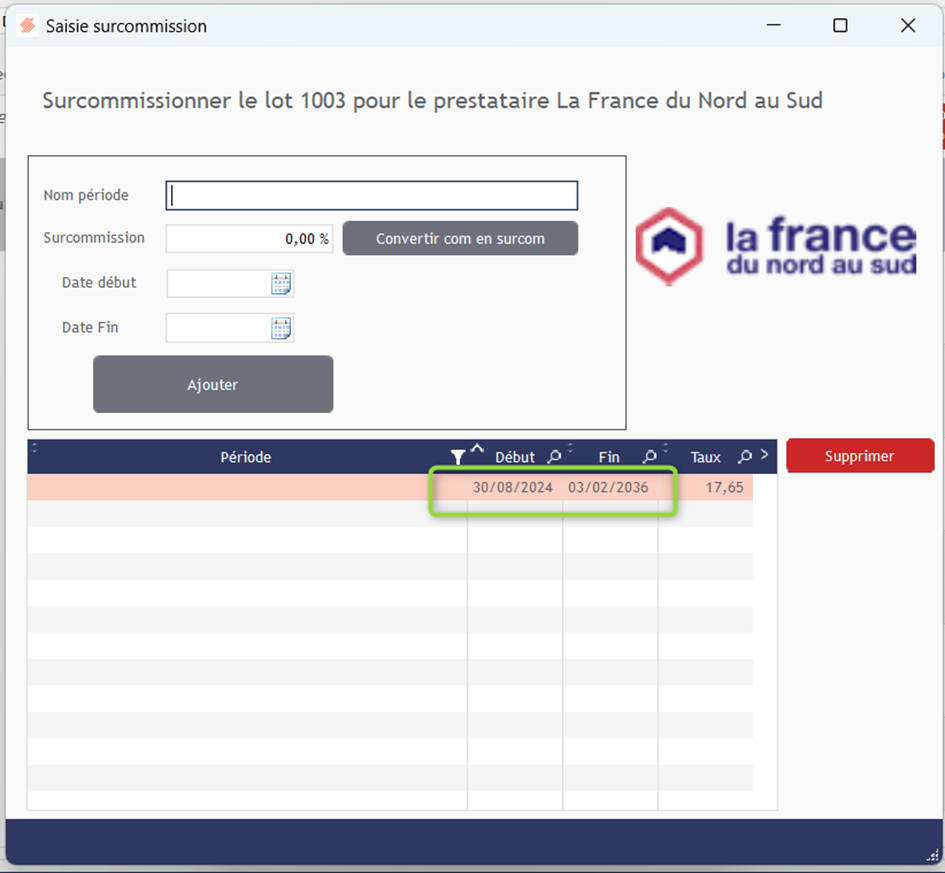Click the table's right chevron after Taux
Image resolution: width=945 pixels, height=873 pixels.
765,455
